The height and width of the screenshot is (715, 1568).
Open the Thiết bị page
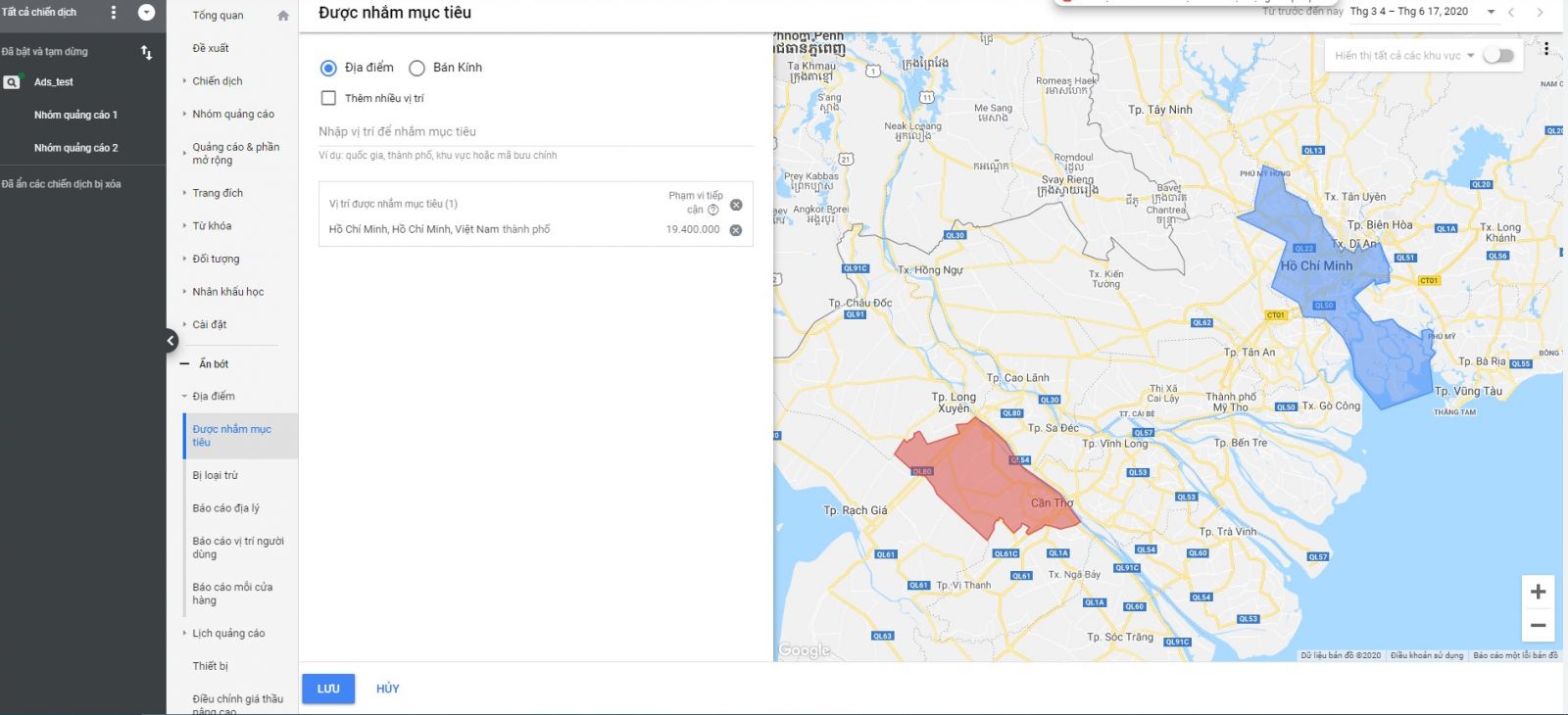click(210, 666)
